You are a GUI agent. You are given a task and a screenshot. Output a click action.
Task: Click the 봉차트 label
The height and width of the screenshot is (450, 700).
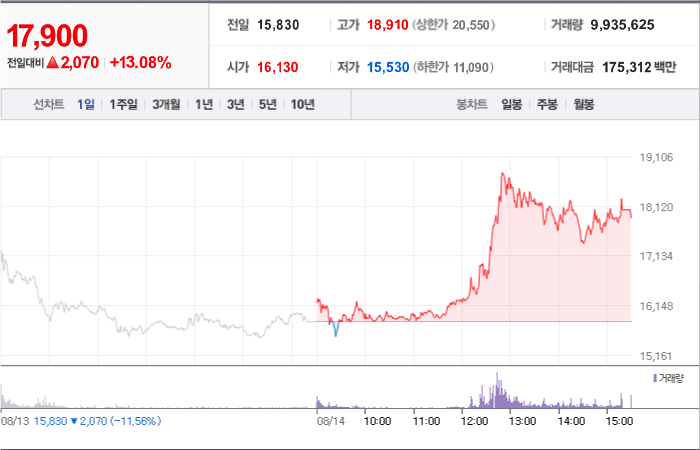(471, 105)
